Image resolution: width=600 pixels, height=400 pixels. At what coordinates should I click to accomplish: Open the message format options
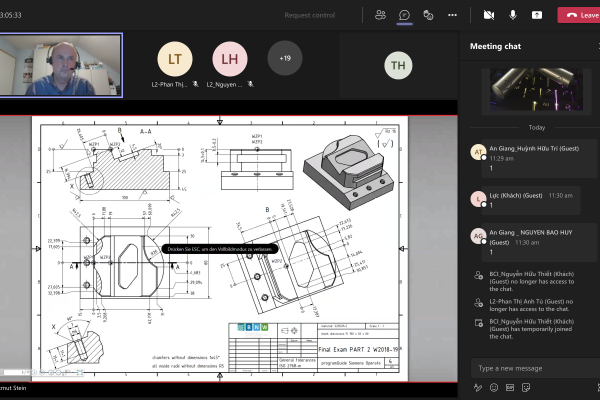pyautogui.click(x=479, y=387)
